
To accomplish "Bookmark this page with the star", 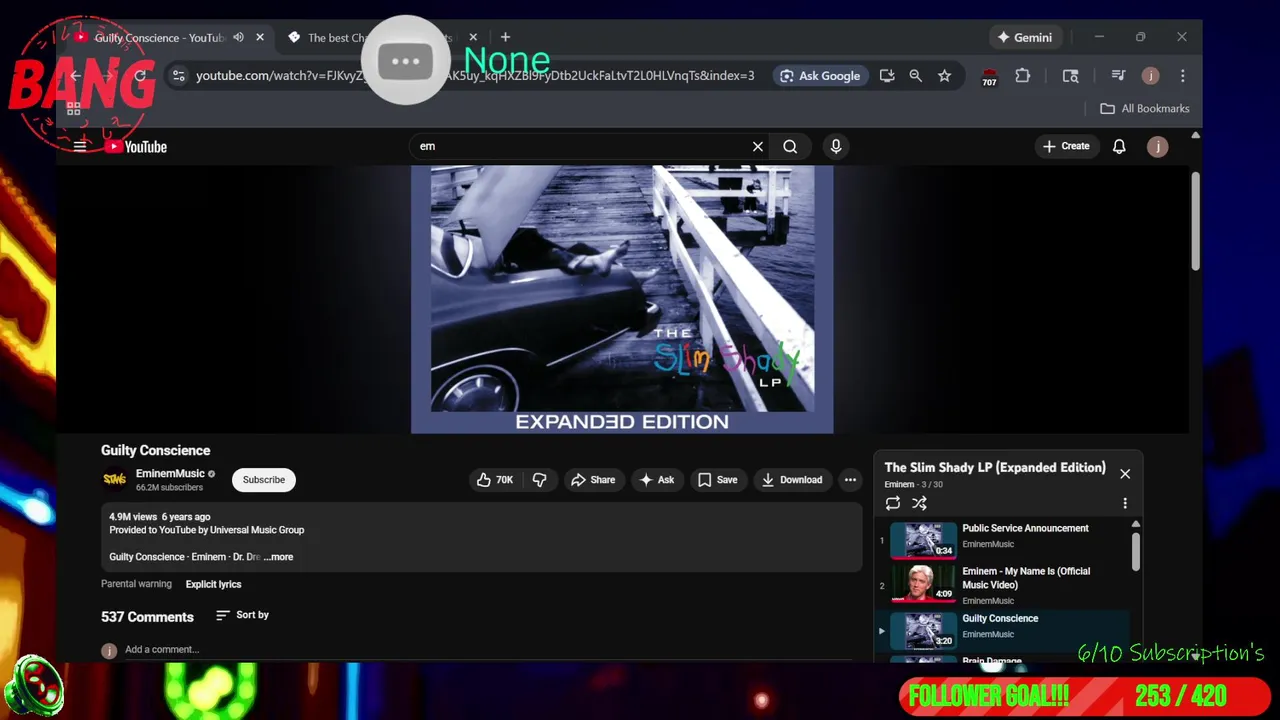I will pyautogui.click(x=944, y=76).
